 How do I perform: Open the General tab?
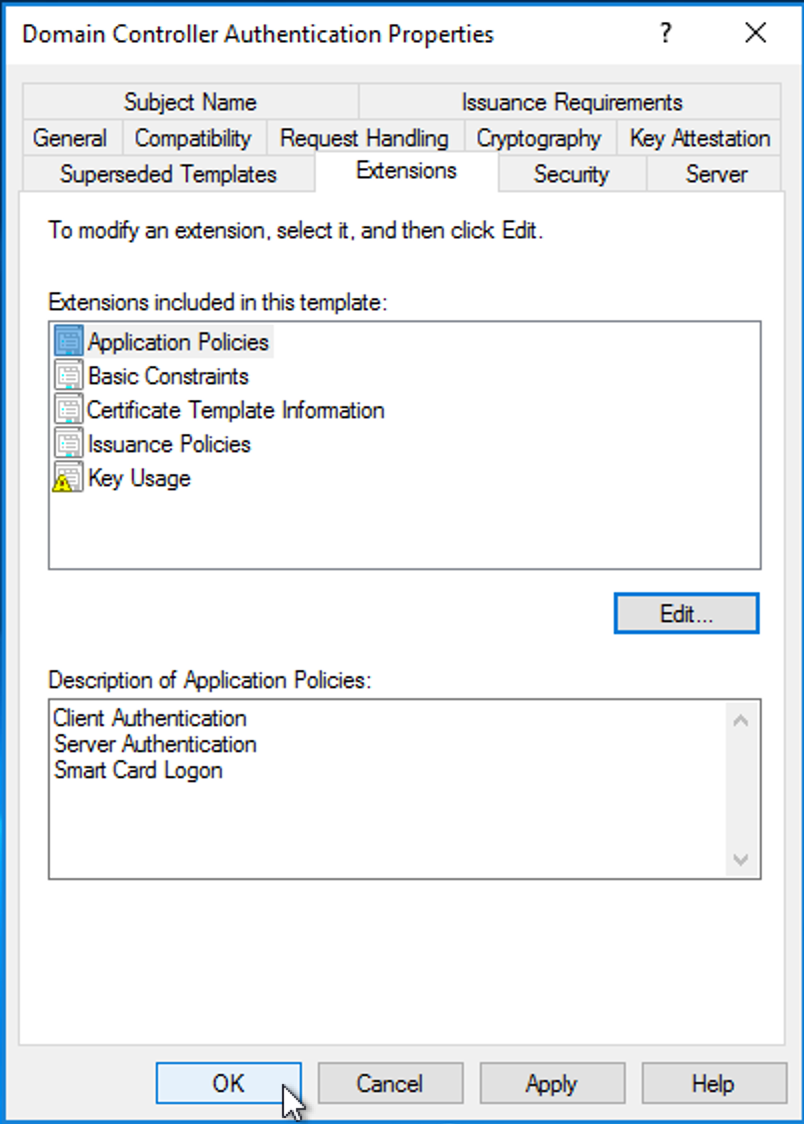[x=70, y=138]
